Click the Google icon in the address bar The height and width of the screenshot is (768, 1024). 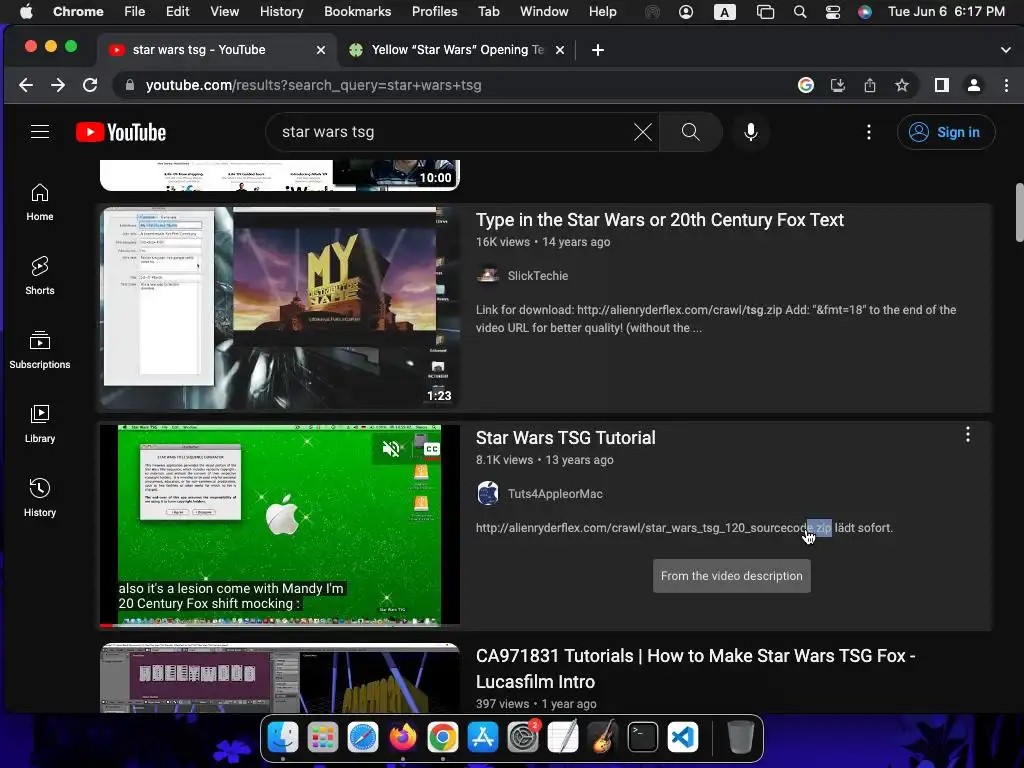tap(806, 85)
